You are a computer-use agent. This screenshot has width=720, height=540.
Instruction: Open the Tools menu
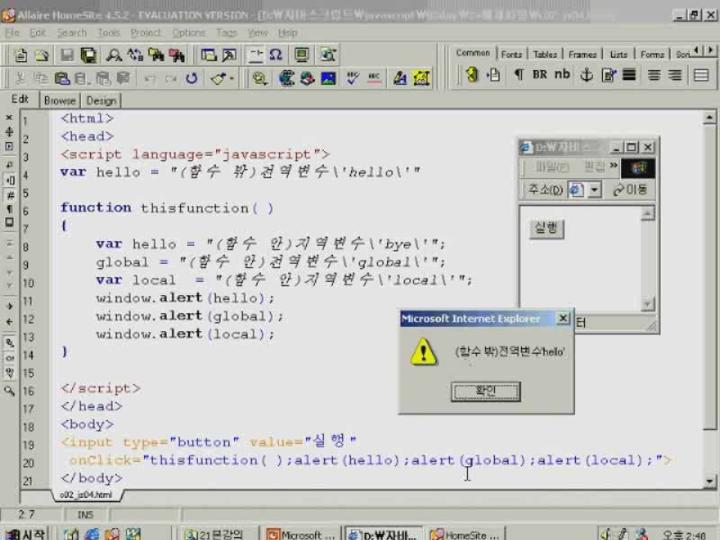click(108, 33)
